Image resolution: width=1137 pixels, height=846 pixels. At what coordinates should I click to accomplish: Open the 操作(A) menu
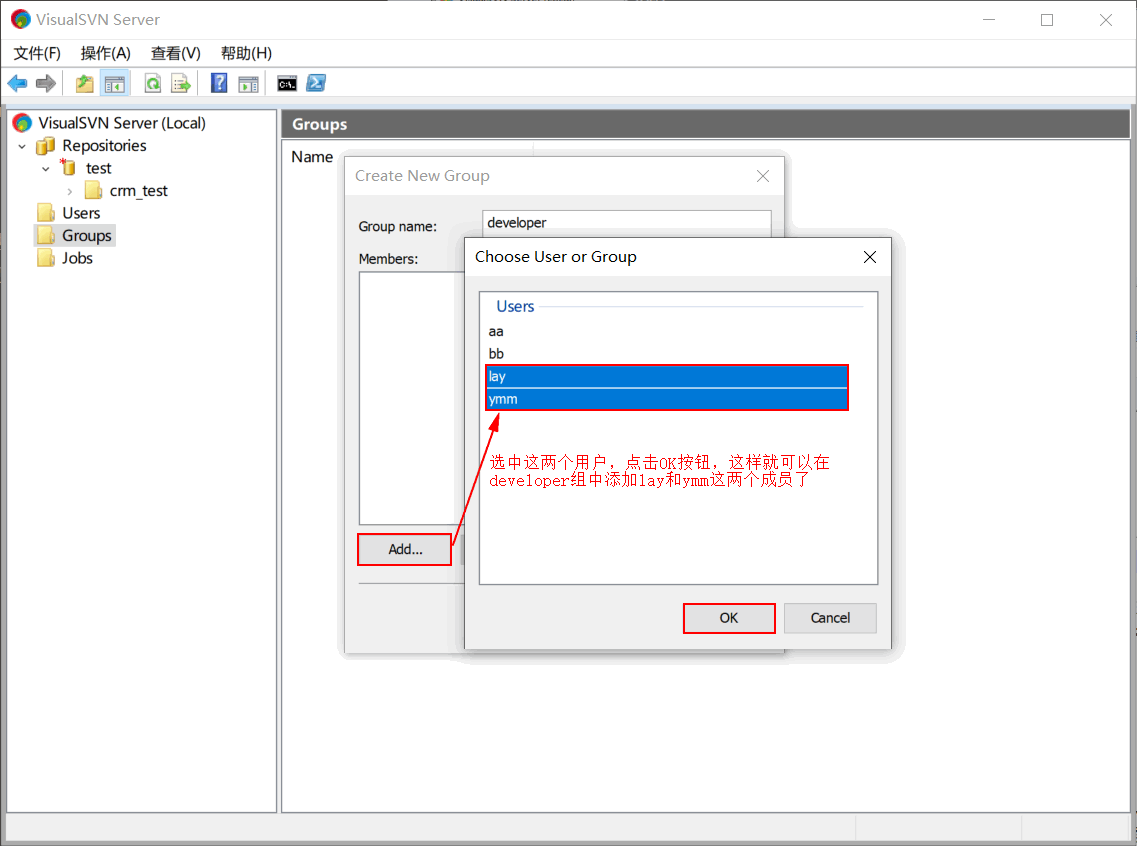[x=106, y=53]
